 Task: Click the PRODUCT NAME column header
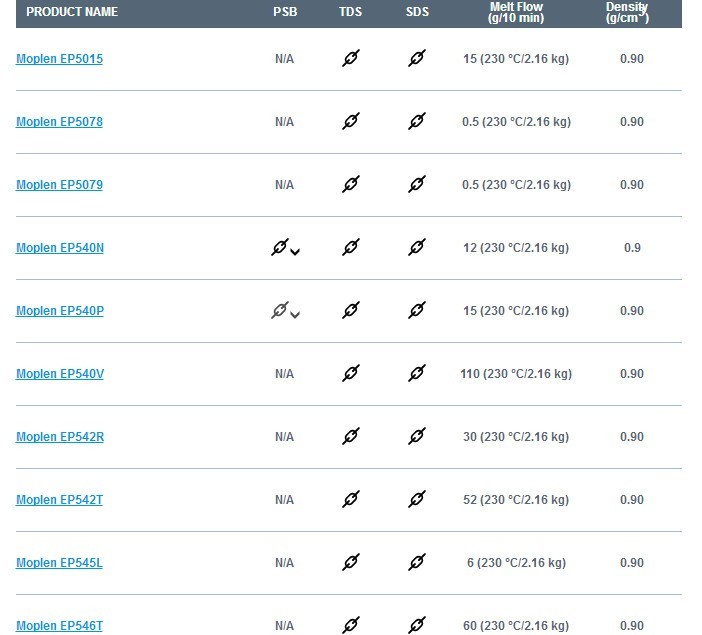[x=72, y=12]
